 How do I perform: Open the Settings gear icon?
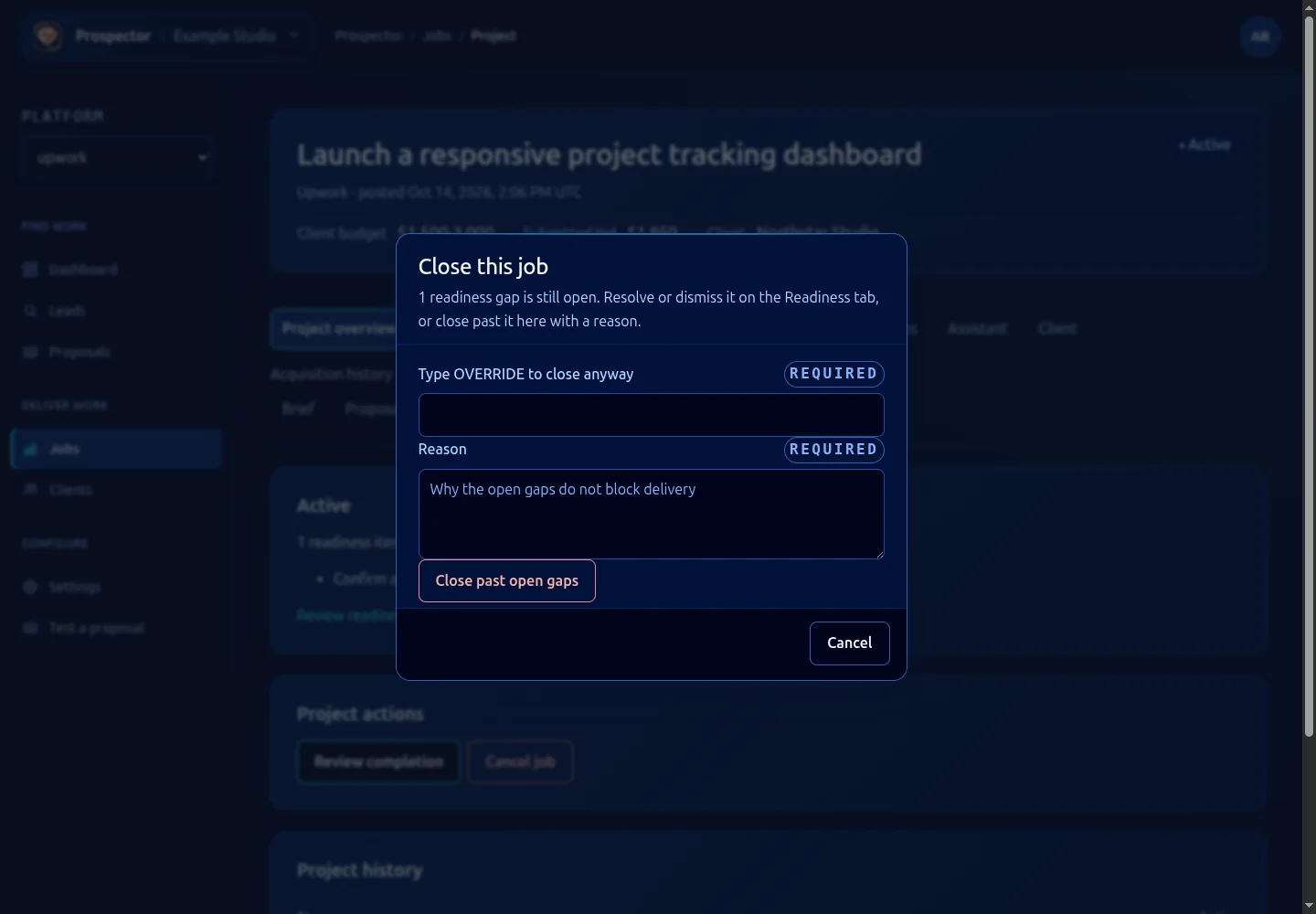click(30, 587)
